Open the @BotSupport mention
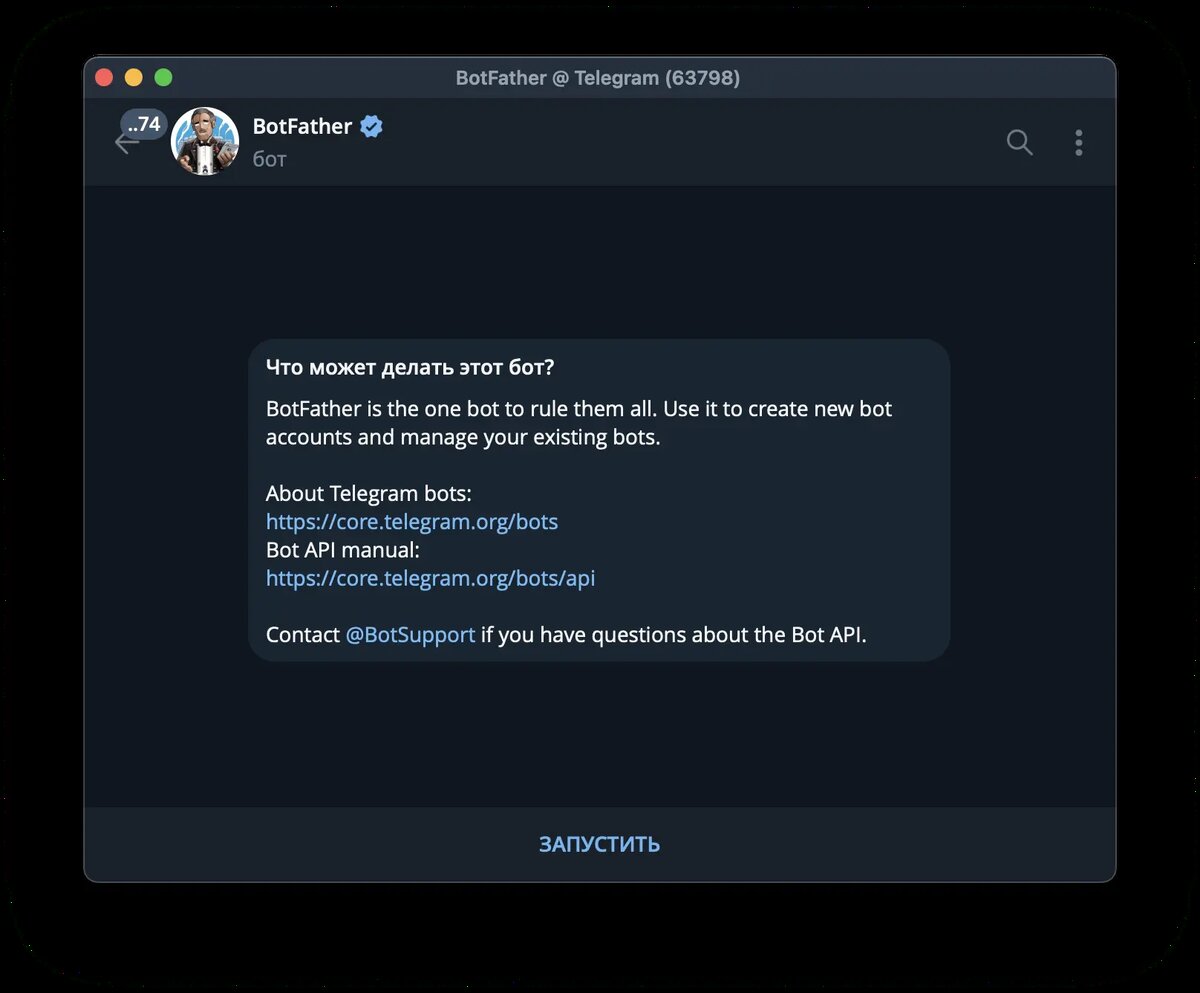Viewport: 1200px width, 993px height. tap(410, 635)
